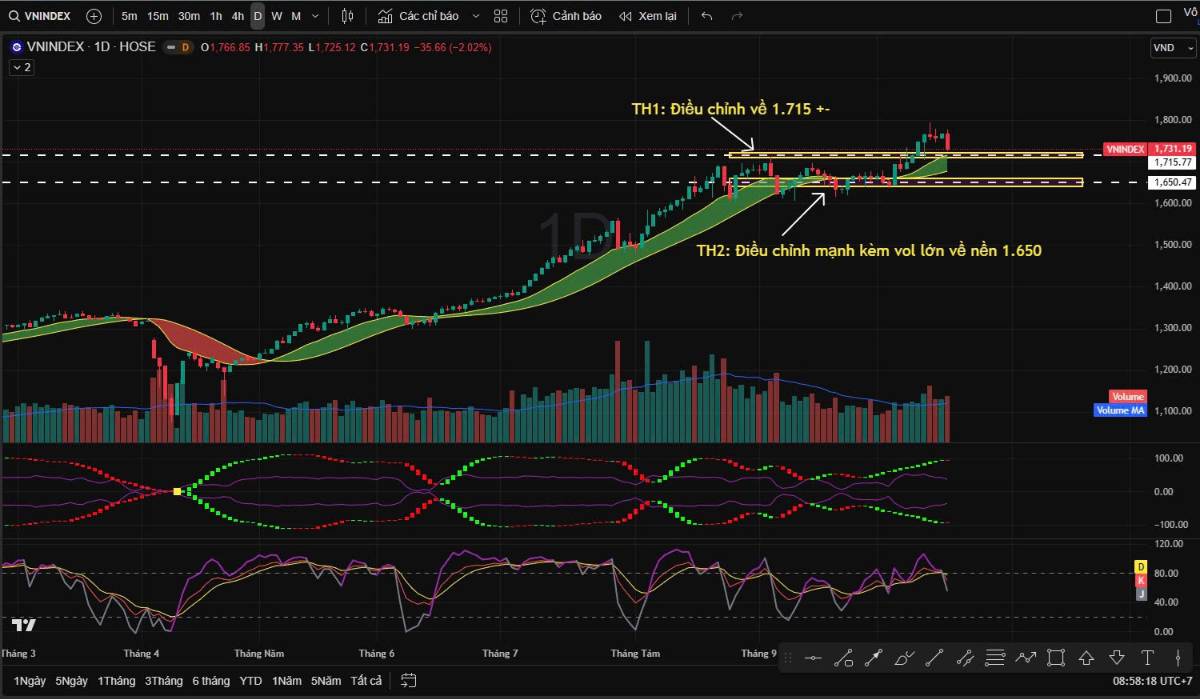Select the arrow line drawing tool
This screenshot has height=699, width=1200.
pyautogui.click(x=874, y=658)
